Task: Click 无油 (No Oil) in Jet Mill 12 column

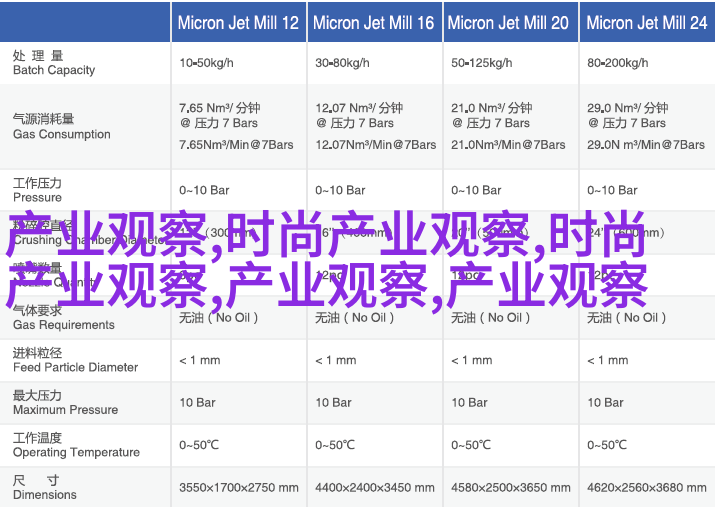Action: click(x=218, y=317)
